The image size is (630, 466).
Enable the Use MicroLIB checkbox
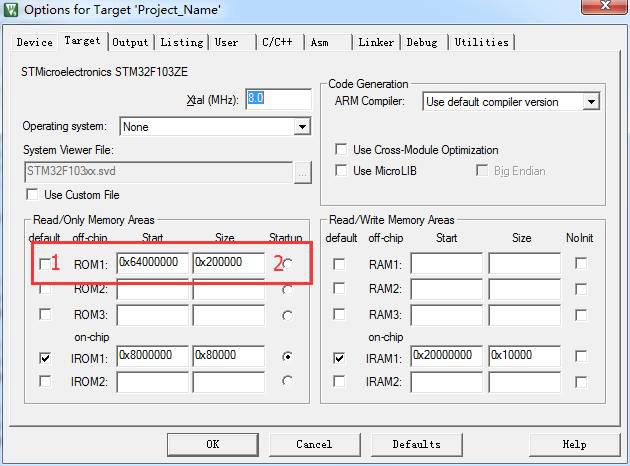coord(341,170)
